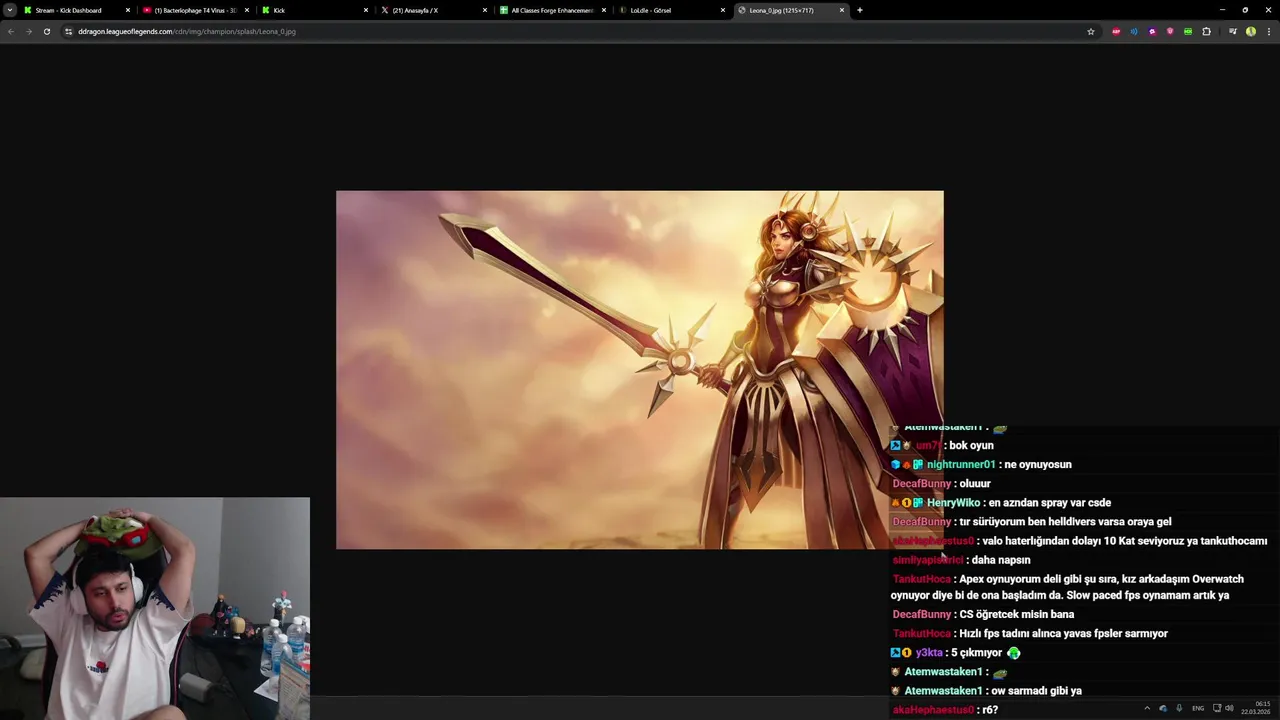Click the chat message 'bok oyun'
The height and width of the screenshot is (720, 1280).
971,446
